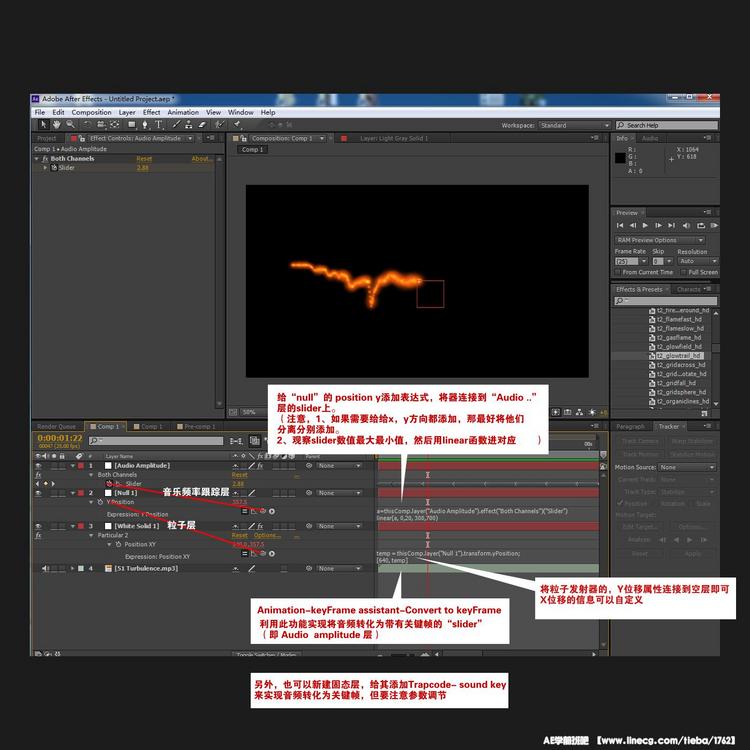Select the Puppet Pin tool
Image resolution: width=750 pixels, height=750 pixels.
coord(237,125)
